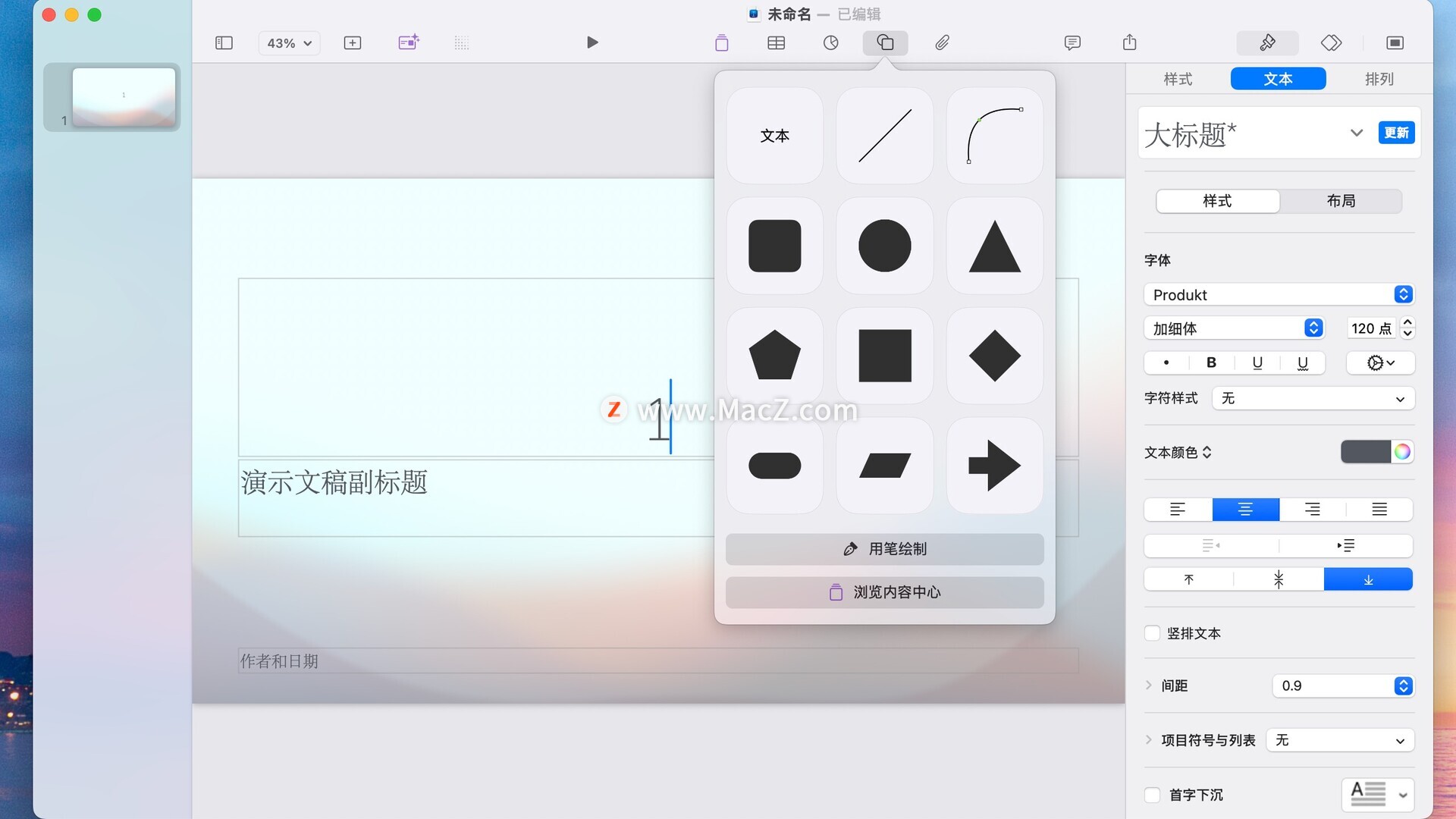Click the paperclip media icon
This screenshot has height=819, width=1456.
pyautogui.click(x=942, y=42)
